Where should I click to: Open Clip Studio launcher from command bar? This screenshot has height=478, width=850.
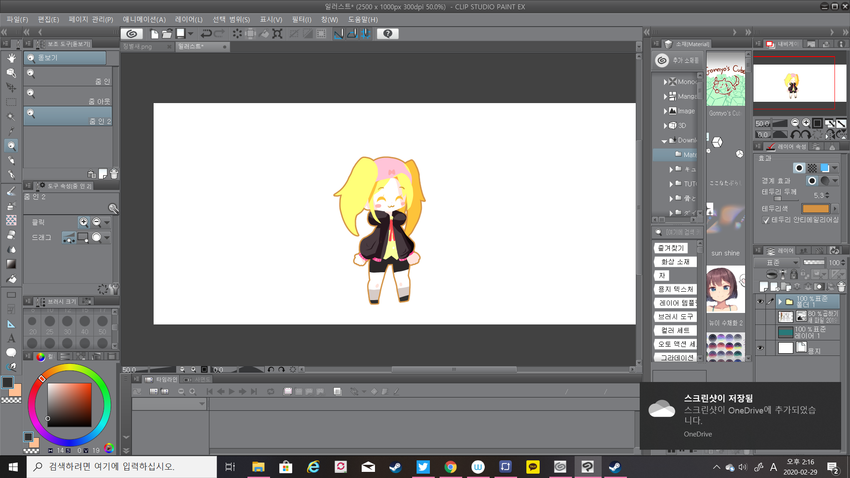(132, 34)
